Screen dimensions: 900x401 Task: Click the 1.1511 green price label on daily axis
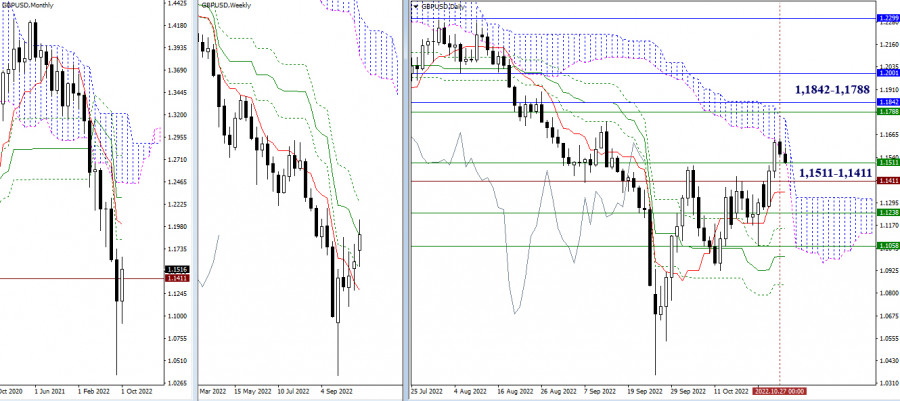(x=889, y=162)
